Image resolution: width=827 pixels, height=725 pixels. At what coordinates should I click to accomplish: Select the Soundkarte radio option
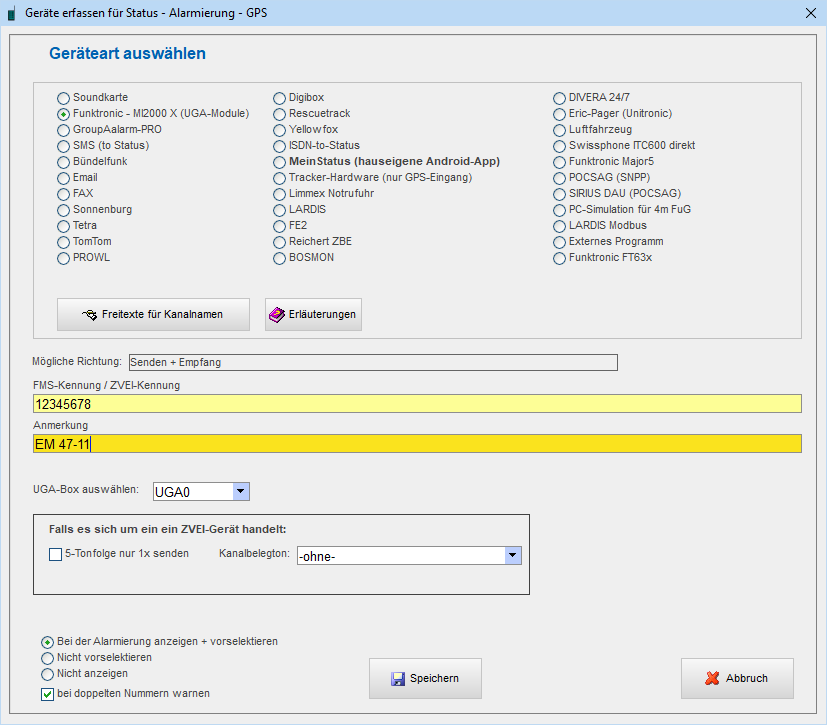click(64, 98)
